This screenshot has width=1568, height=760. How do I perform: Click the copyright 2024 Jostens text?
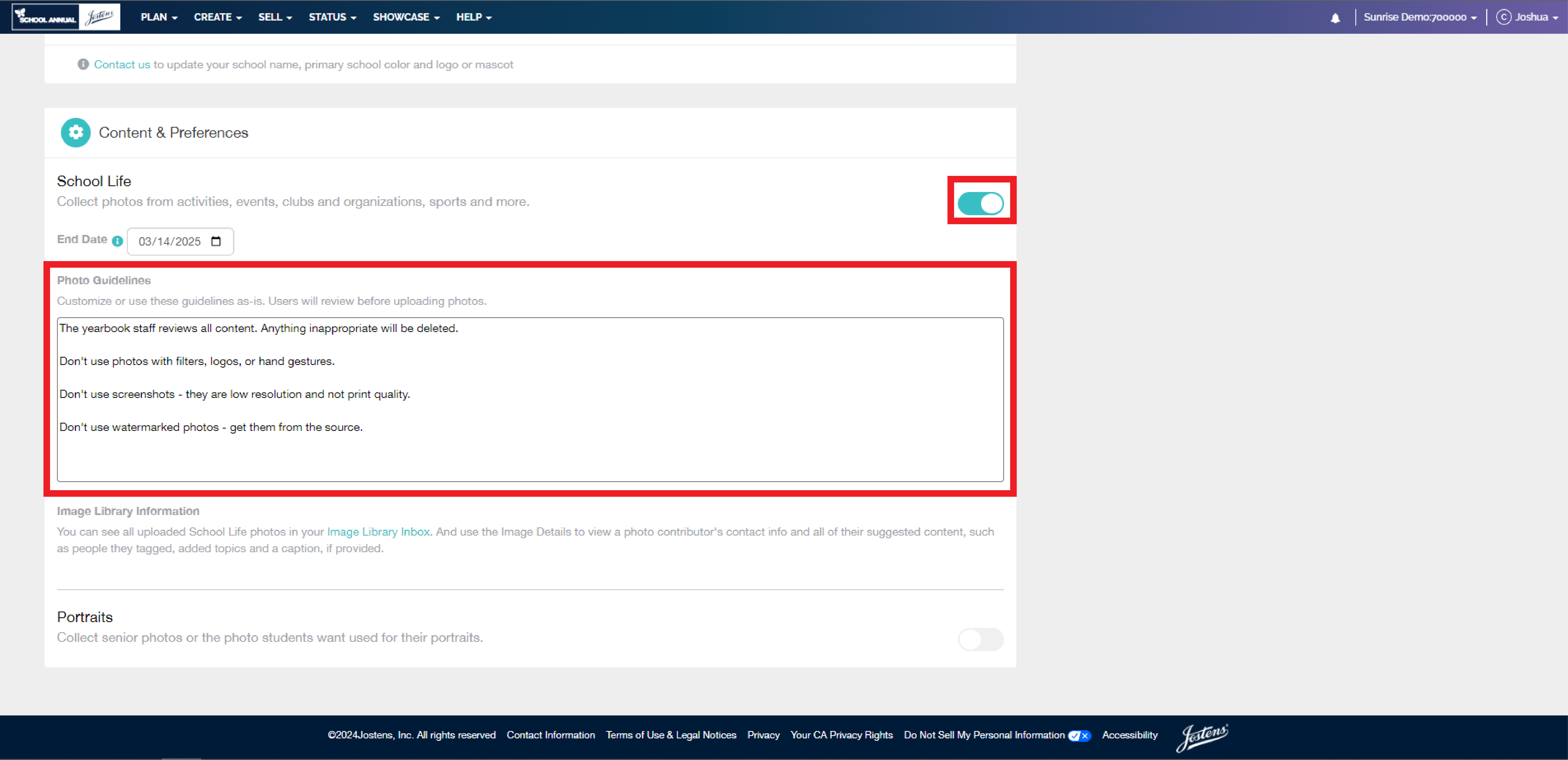(412, 735)
